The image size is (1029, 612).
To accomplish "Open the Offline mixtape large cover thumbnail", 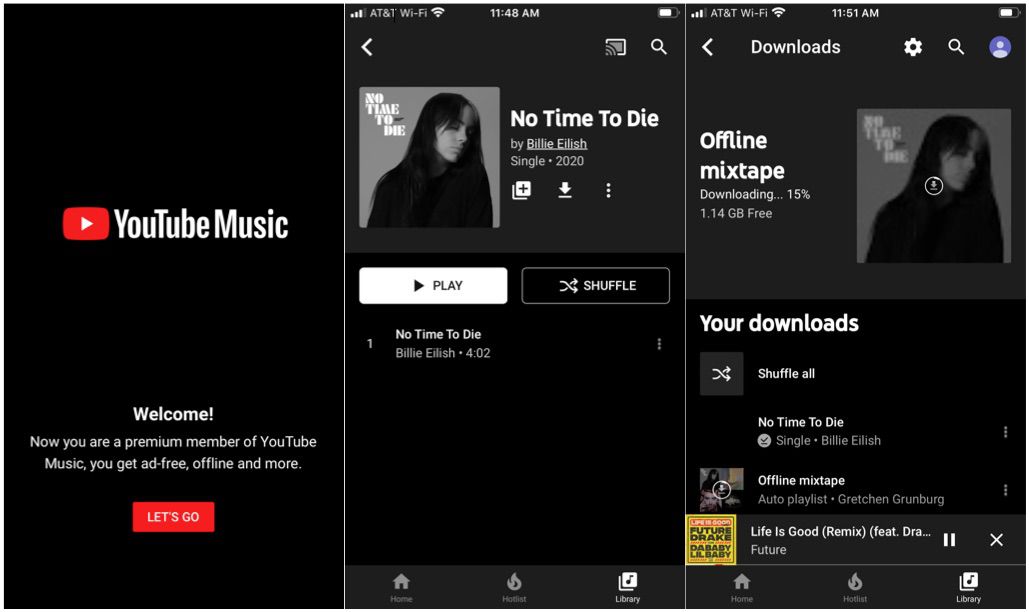I will coord(933,186).
